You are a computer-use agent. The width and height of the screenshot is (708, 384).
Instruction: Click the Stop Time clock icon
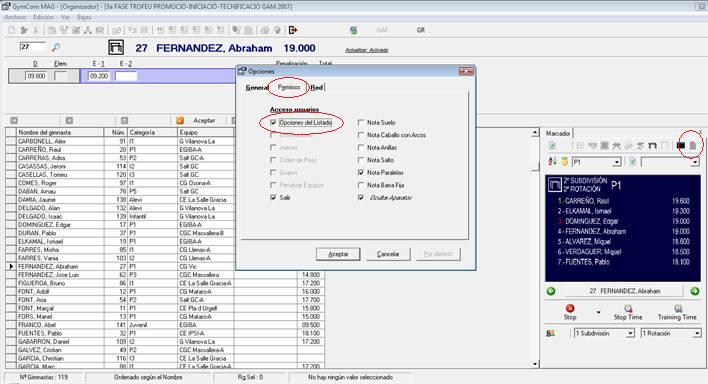click(628, 308)
